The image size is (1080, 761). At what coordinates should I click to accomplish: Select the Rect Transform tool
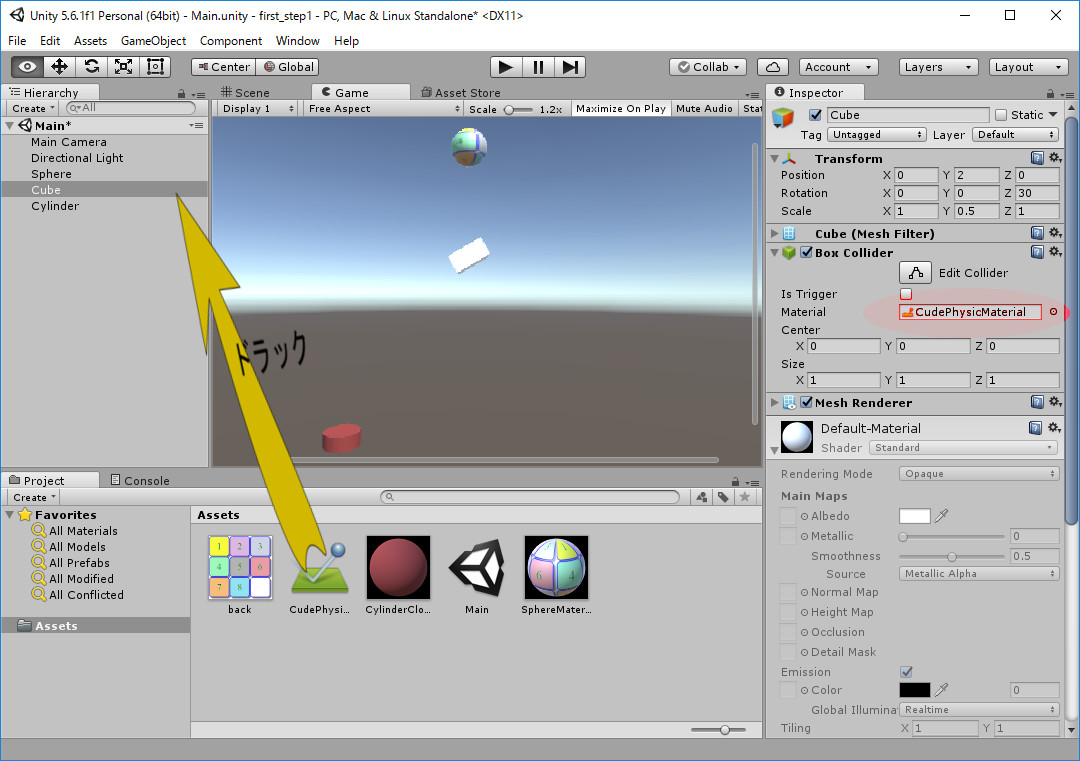click(155, 67)
